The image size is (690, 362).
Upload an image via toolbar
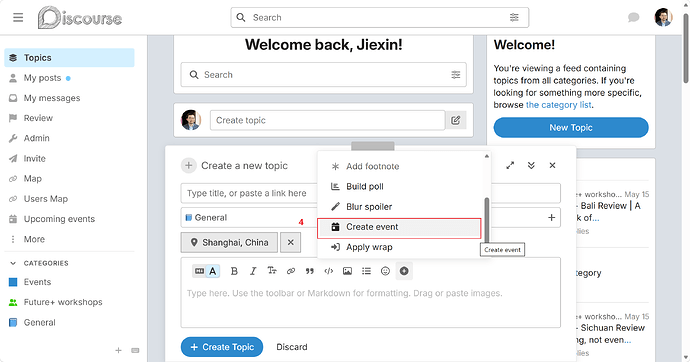(x=348, y=271)
